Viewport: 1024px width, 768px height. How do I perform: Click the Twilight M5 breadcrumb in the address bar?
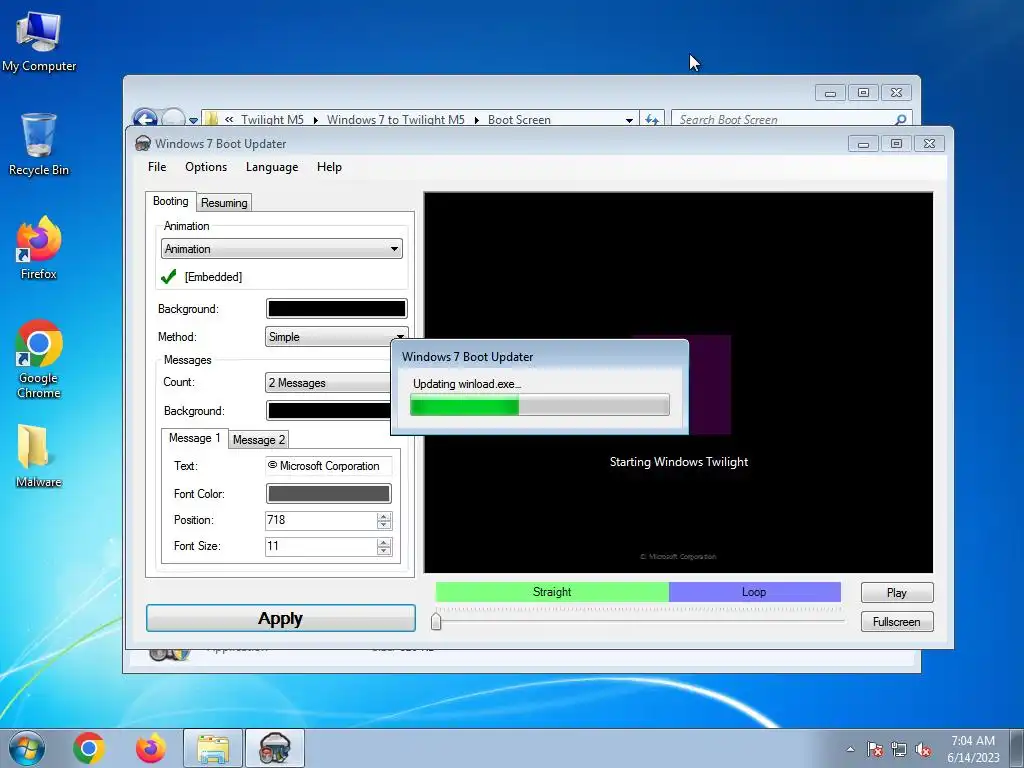pyautogui.click(x=272, y=120)
